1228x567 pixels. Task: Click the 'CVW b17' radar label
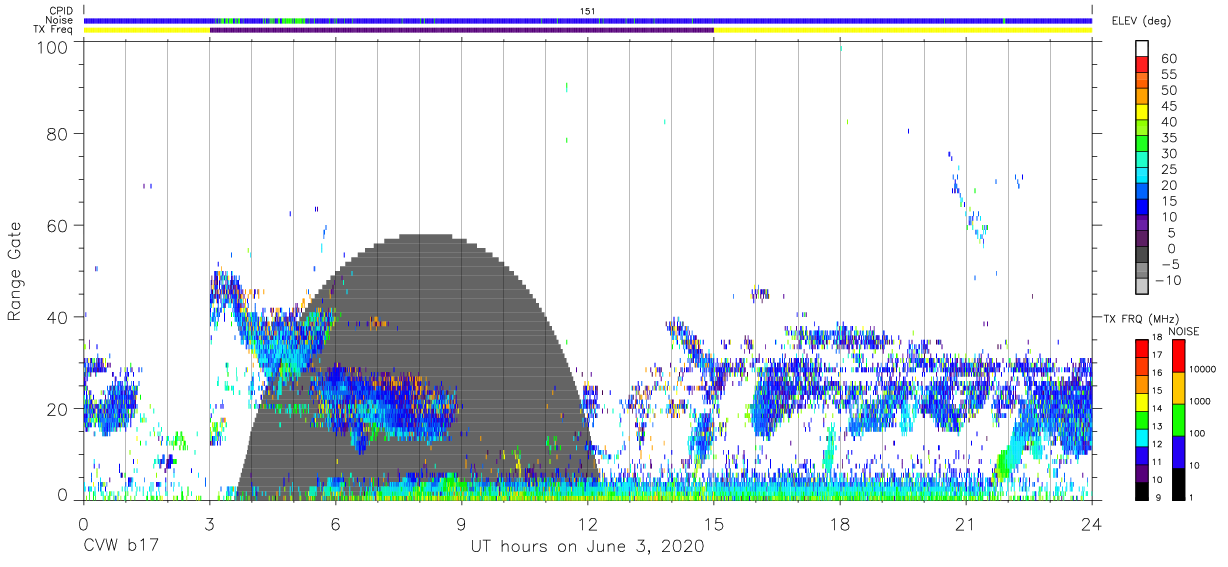(122, 547)
